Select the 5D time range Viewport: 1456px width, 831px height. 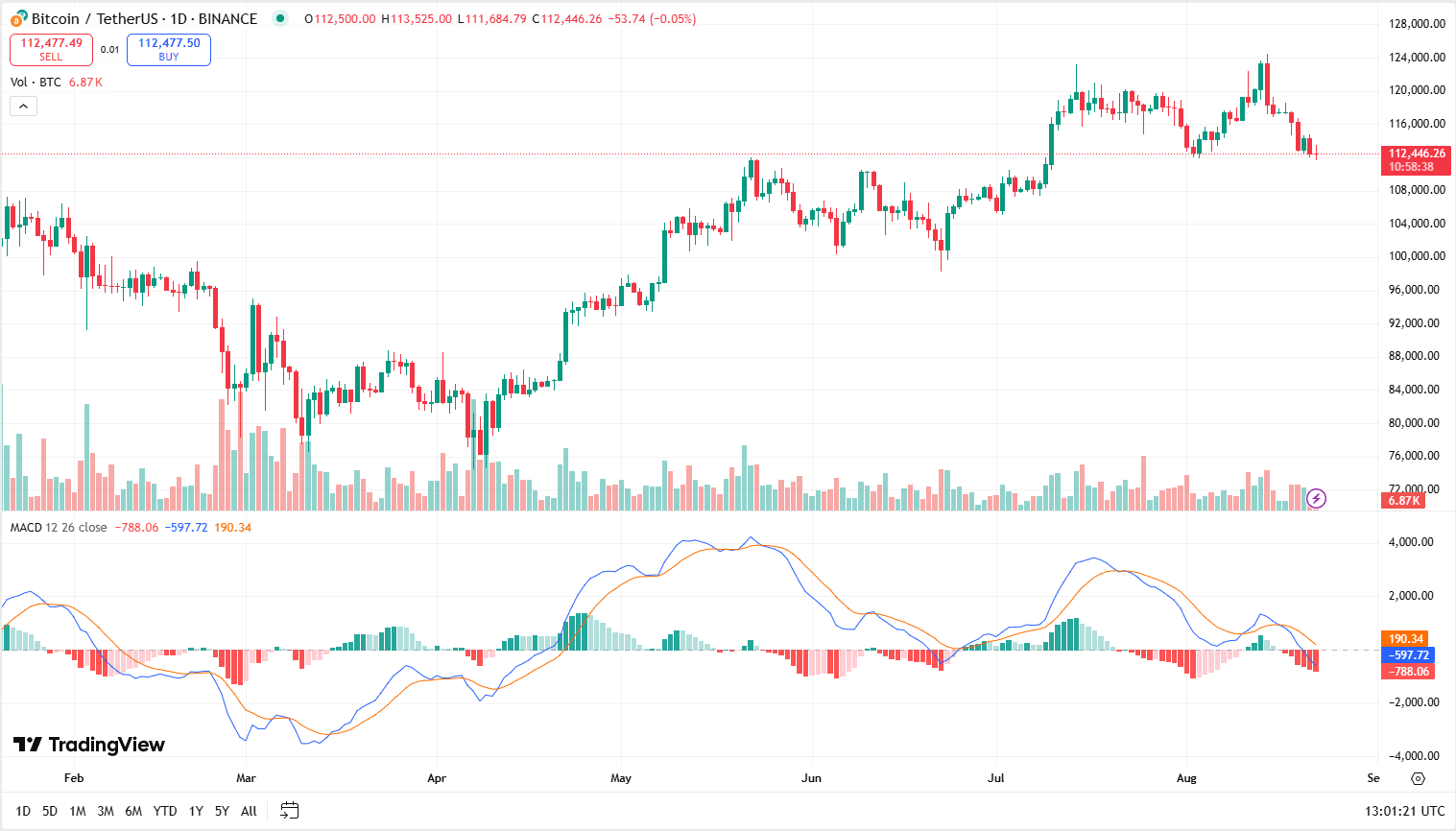(50, 811)
